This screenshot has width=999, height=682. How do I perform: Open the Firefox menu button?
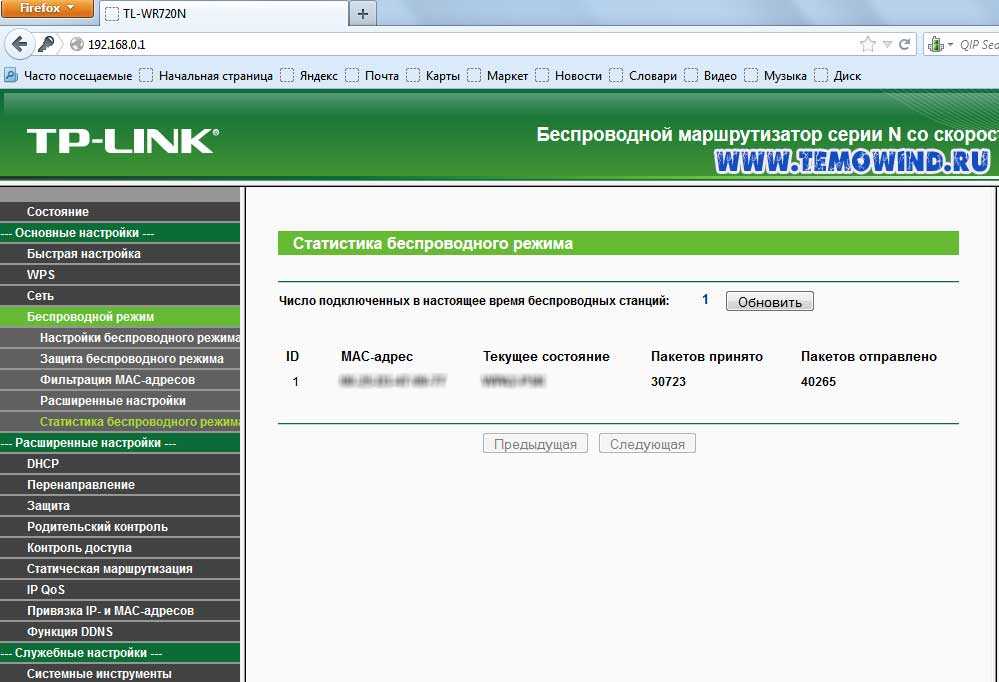point(47,9)
